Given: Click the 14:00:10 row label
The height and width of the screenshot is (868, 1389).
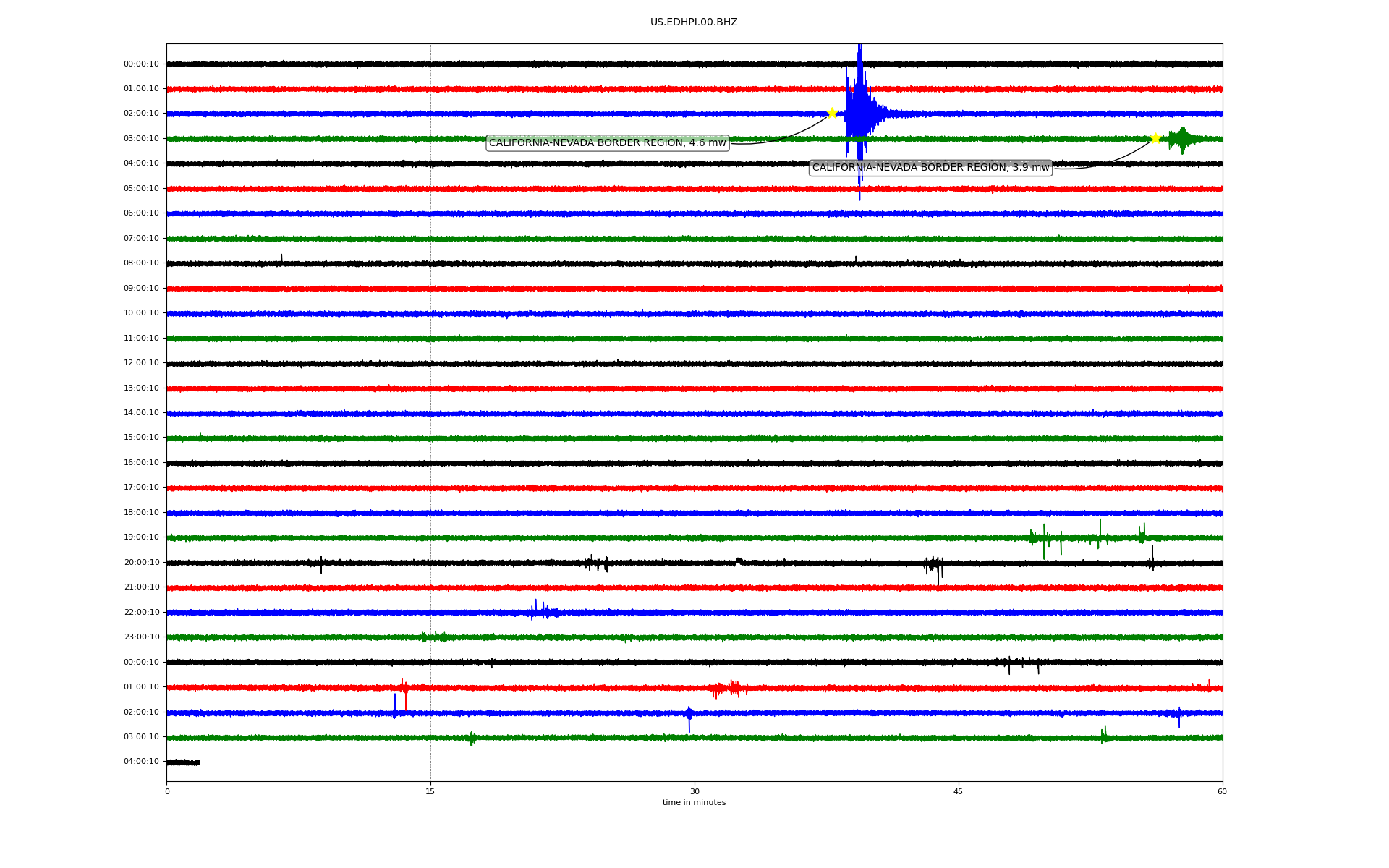Looking at the screenshot, I should tap(141, 413).
